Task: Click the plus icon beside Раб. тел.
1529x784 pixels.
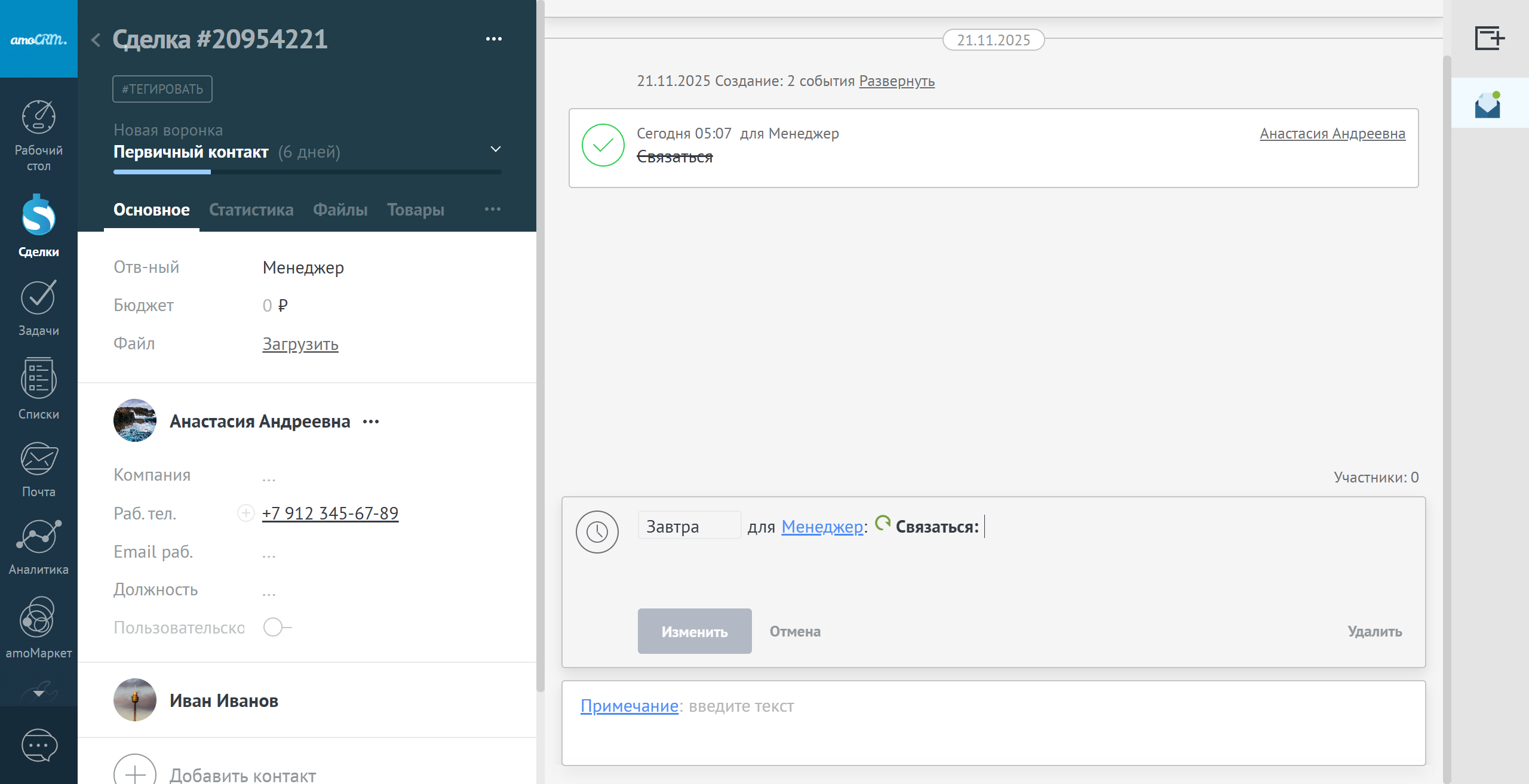Action: pos(245,513)
